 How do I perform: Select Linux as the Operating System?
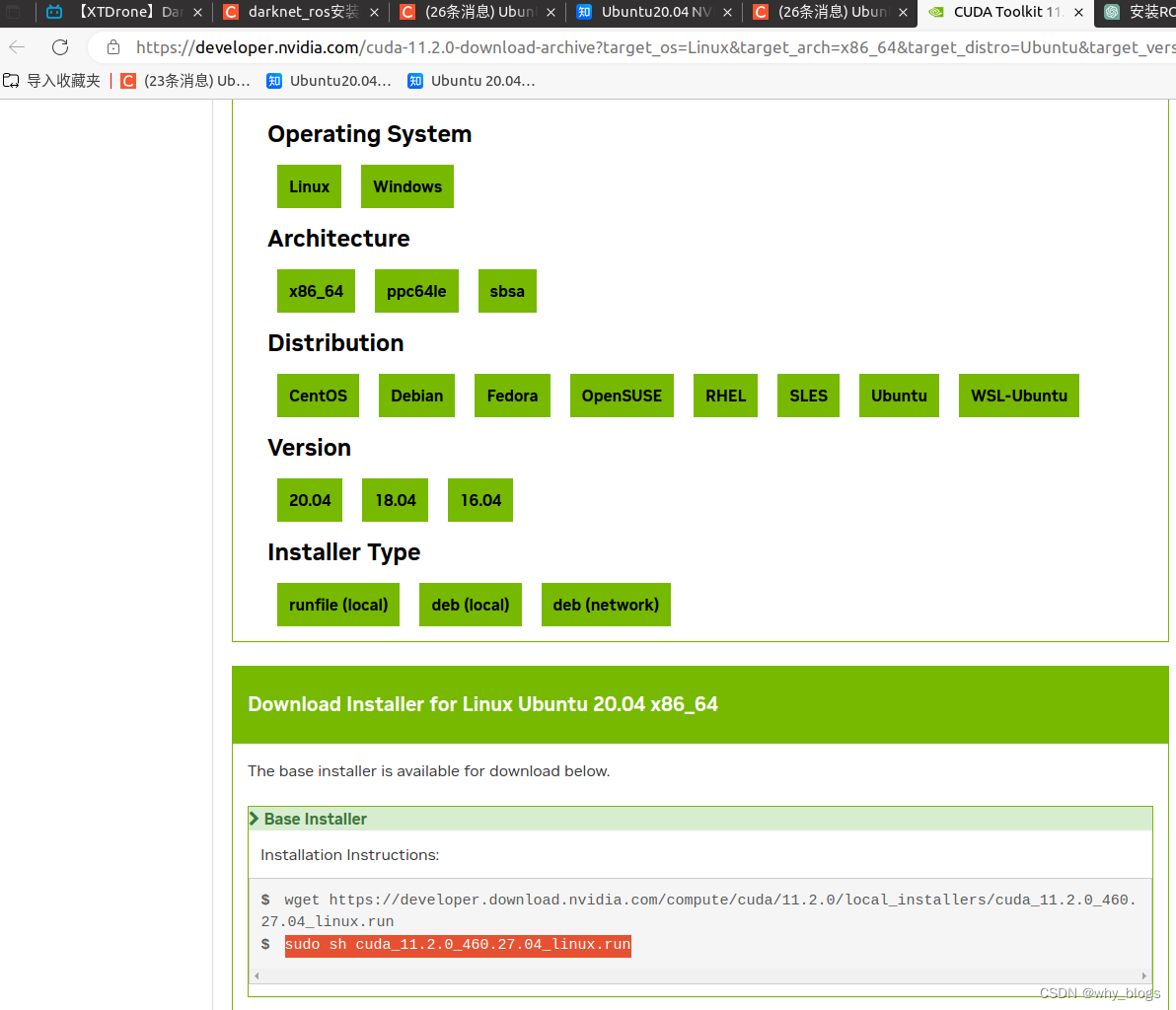[x=309, y=186]
